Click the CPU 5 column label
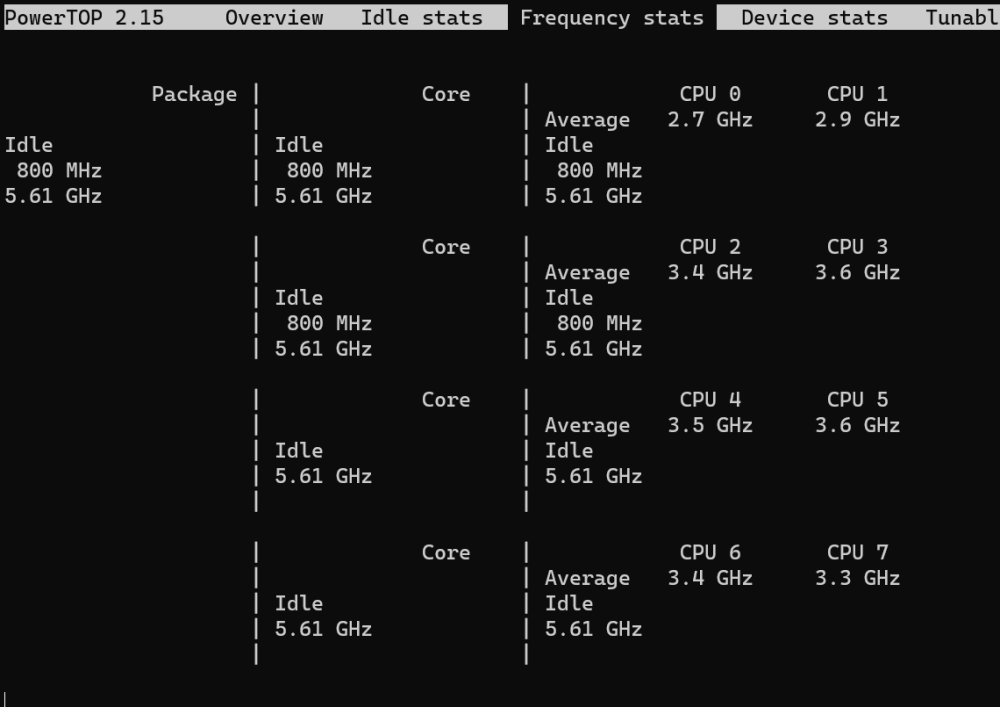1000x707 pixels. tap(857, 400)
